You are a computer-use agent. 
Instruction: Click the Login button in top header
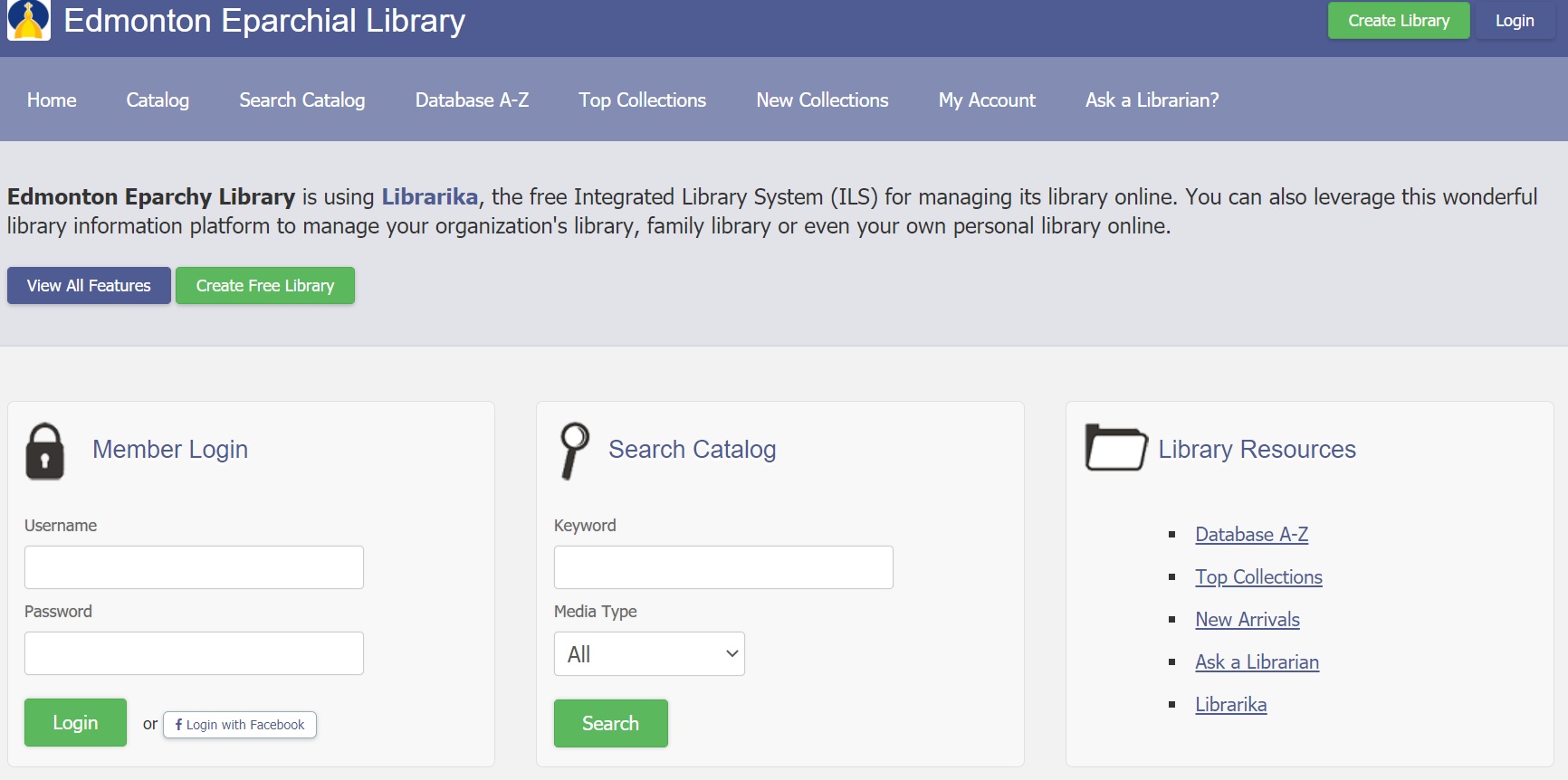tap(1514, 21)
